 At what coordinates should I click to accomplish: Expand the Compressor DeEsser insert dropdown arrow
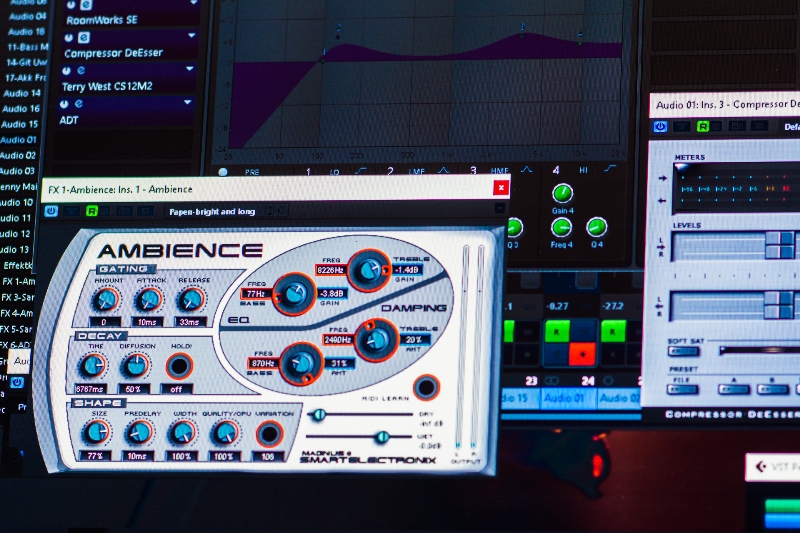192,36
